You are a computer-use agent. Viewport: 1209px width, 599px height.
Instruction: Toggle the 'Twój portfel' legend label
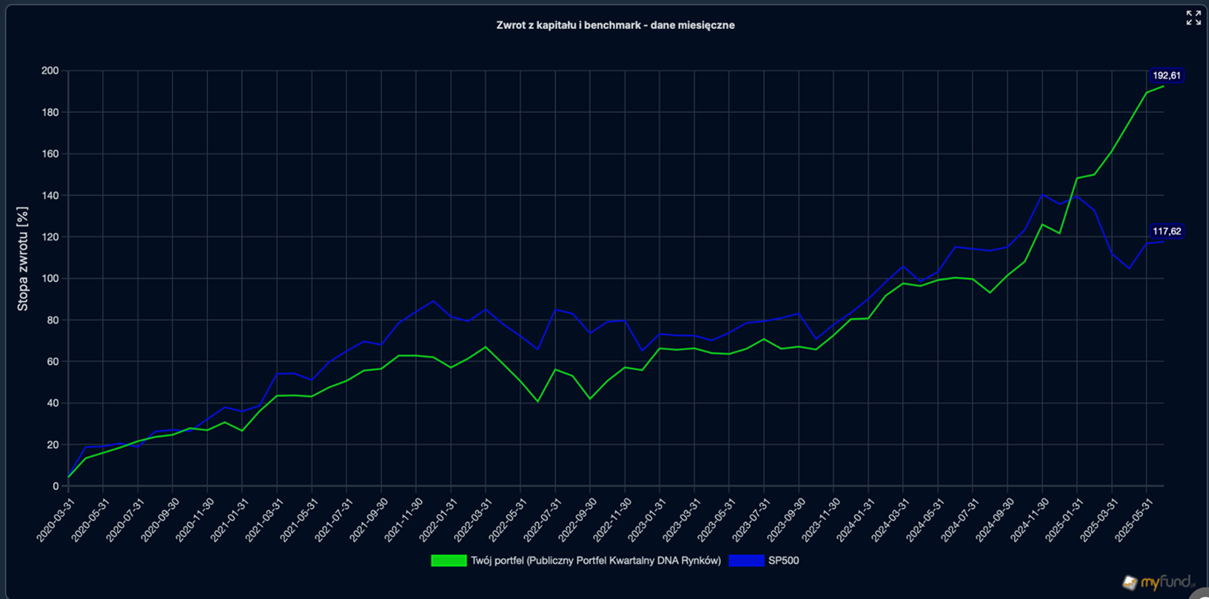tap(595, 561)
